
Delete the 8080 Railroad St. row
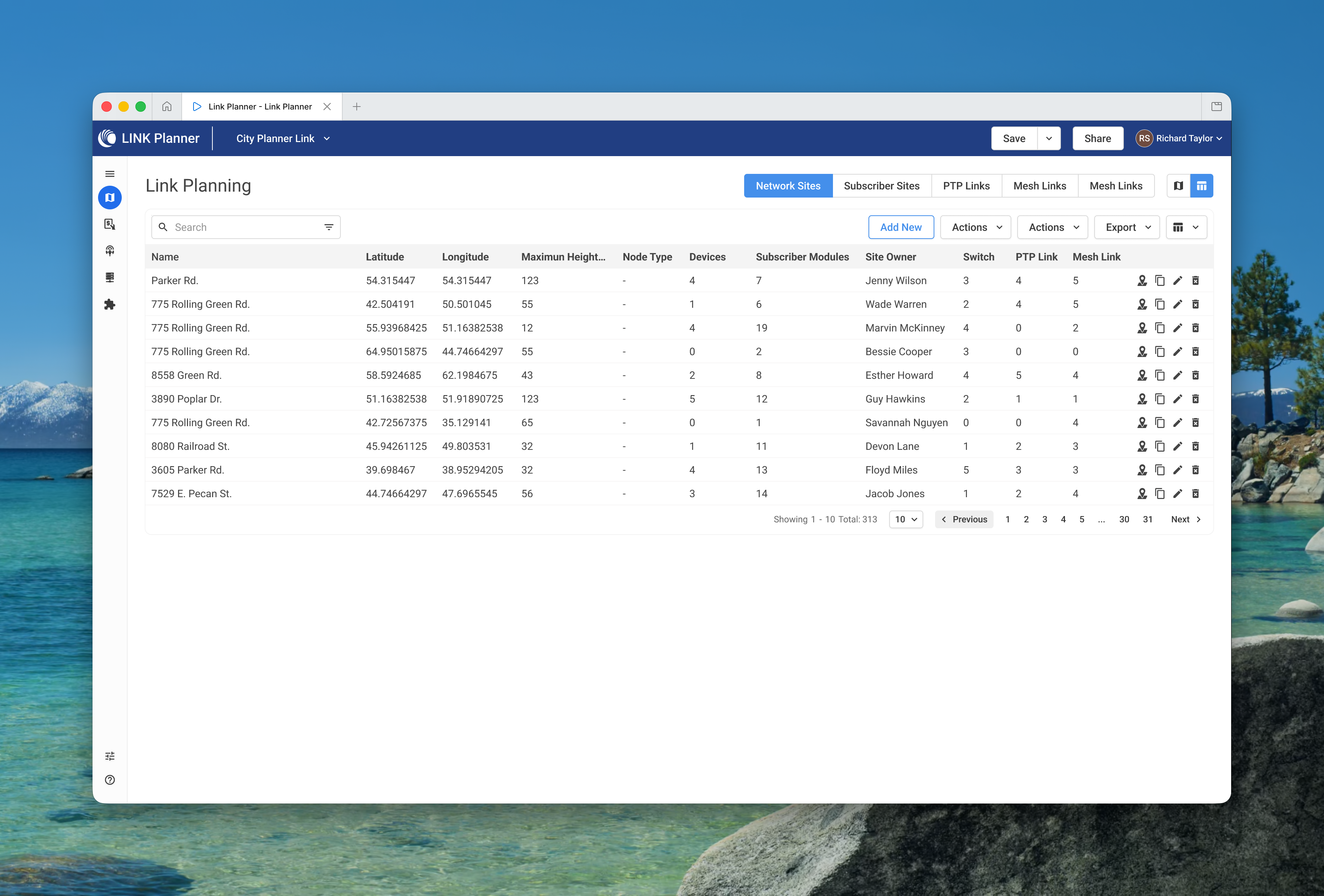tap(1196, 446)
